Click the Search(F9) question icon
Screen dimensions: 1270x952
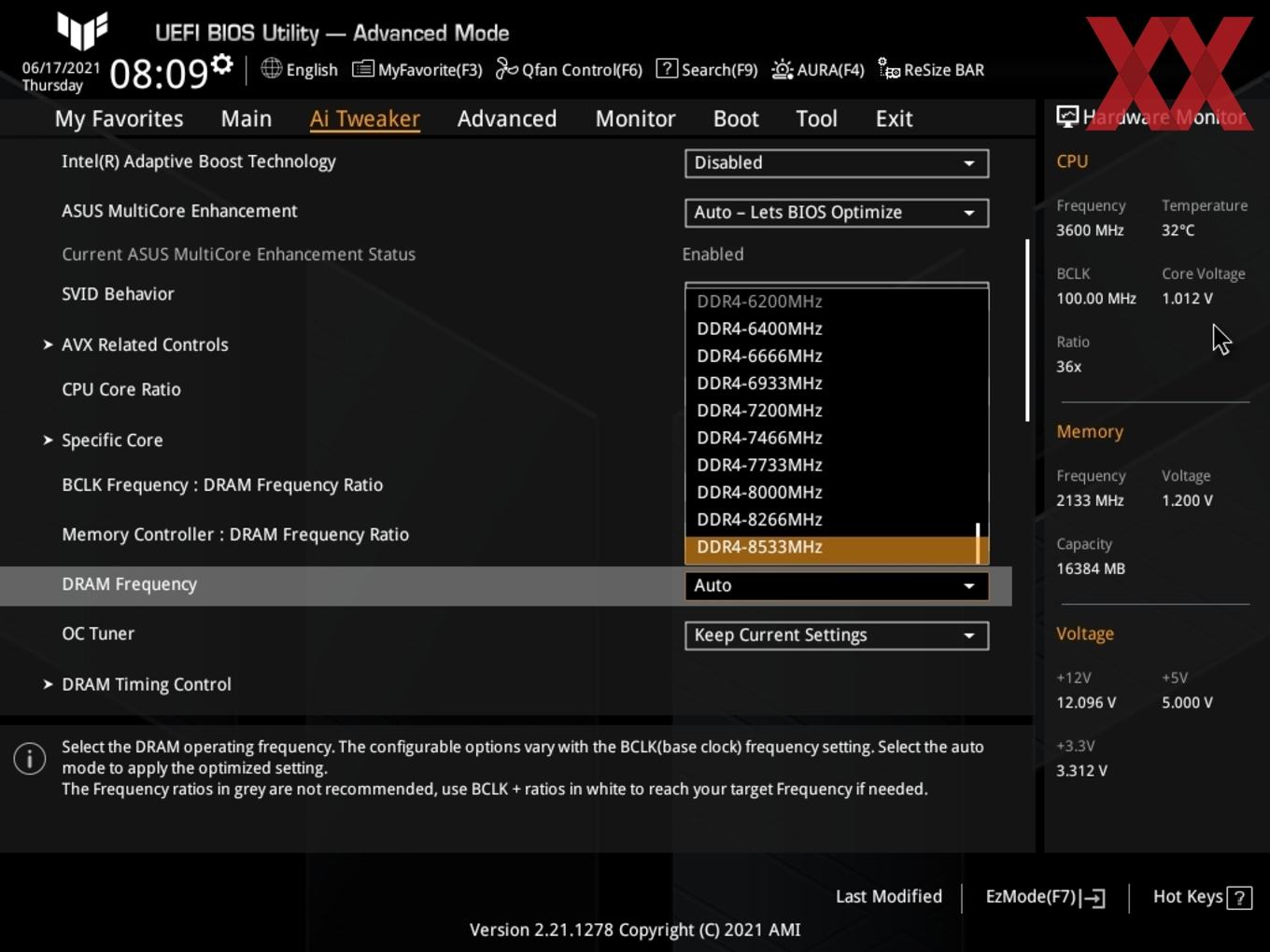pos(667,68)
